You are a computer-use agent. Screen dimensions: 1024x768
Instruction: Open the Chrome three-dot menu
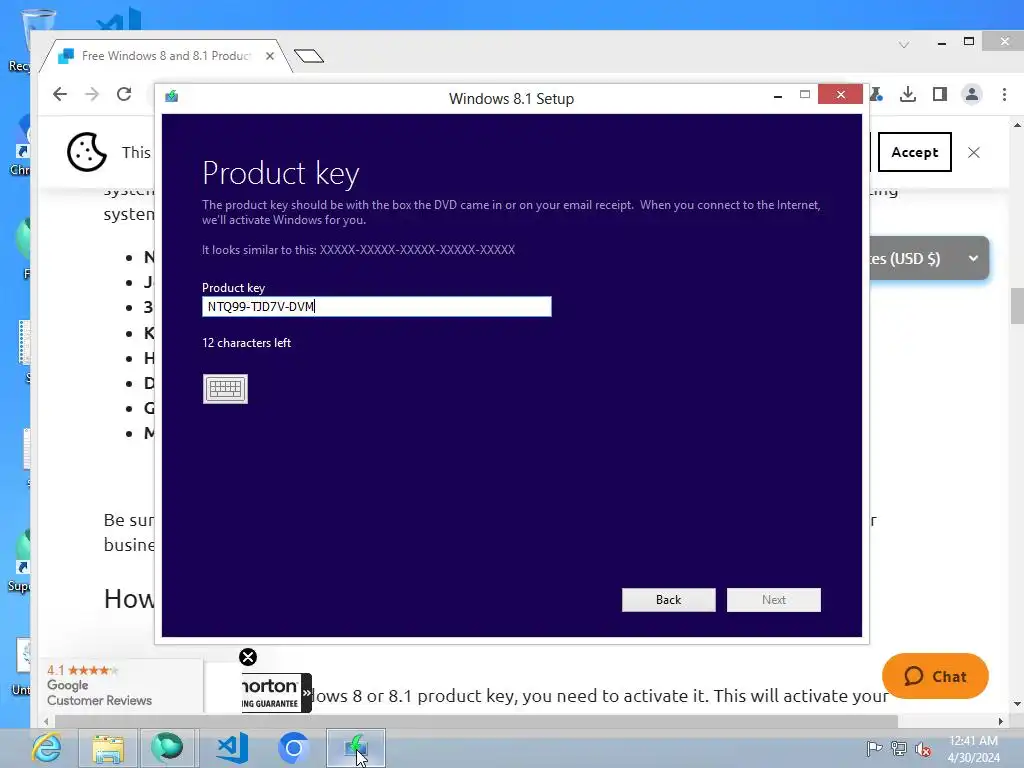click(x=1004, y=95)
